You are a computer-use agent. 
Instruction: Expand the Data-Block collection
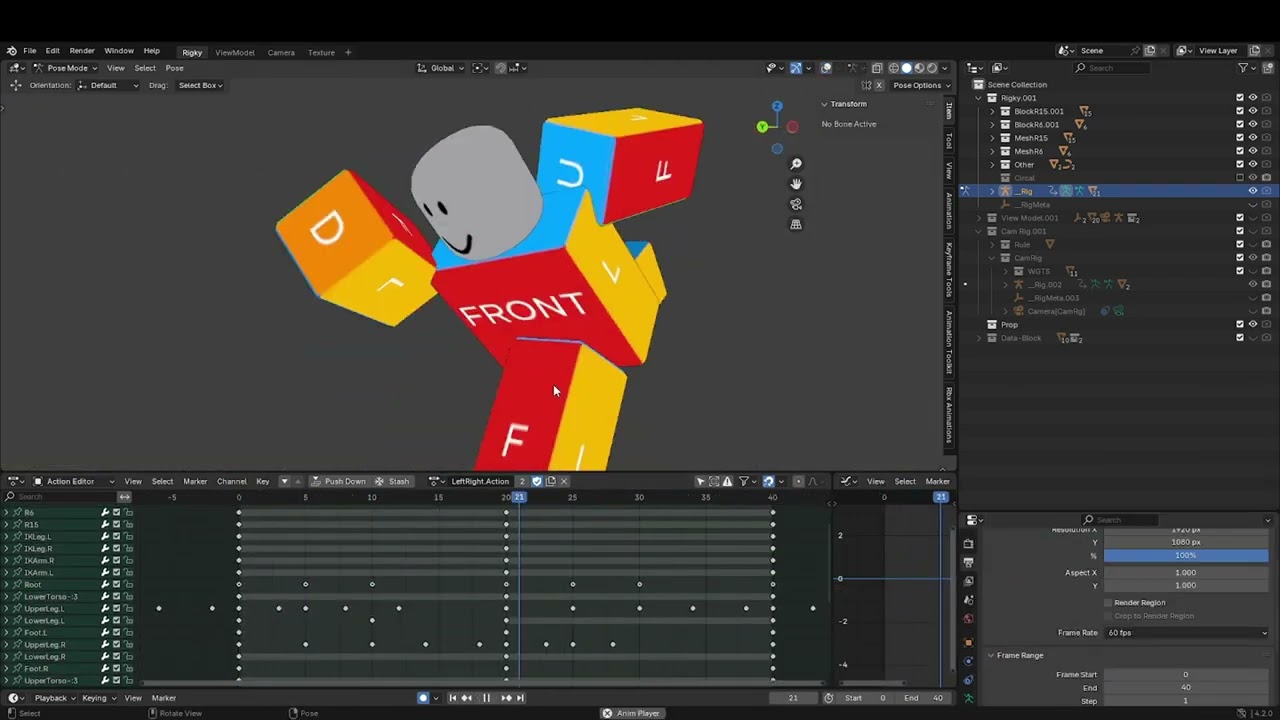point(979,338)
